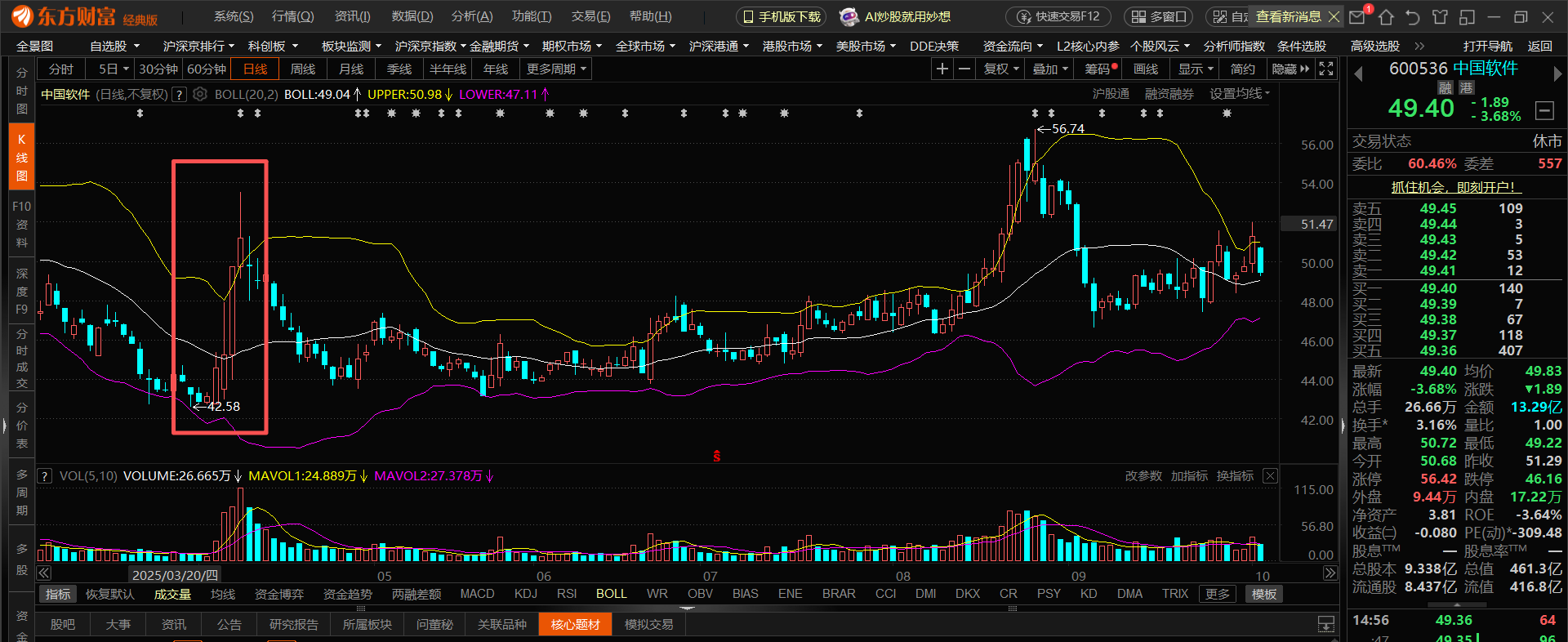Open the mail messages envelope icon
This screenshot has width=1568, height=642.
tap(1357, 16)
